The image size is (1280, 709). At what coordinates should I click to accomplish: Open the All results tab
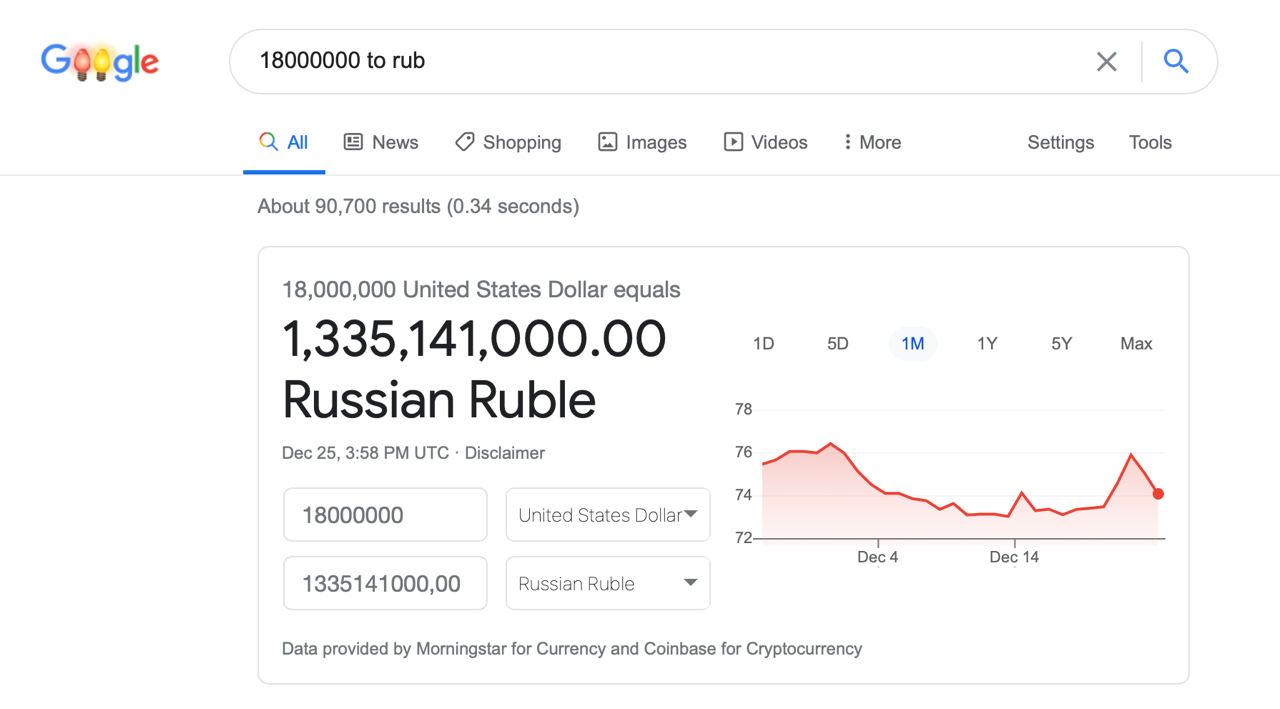pyautogui.click(x=284, y=142)
